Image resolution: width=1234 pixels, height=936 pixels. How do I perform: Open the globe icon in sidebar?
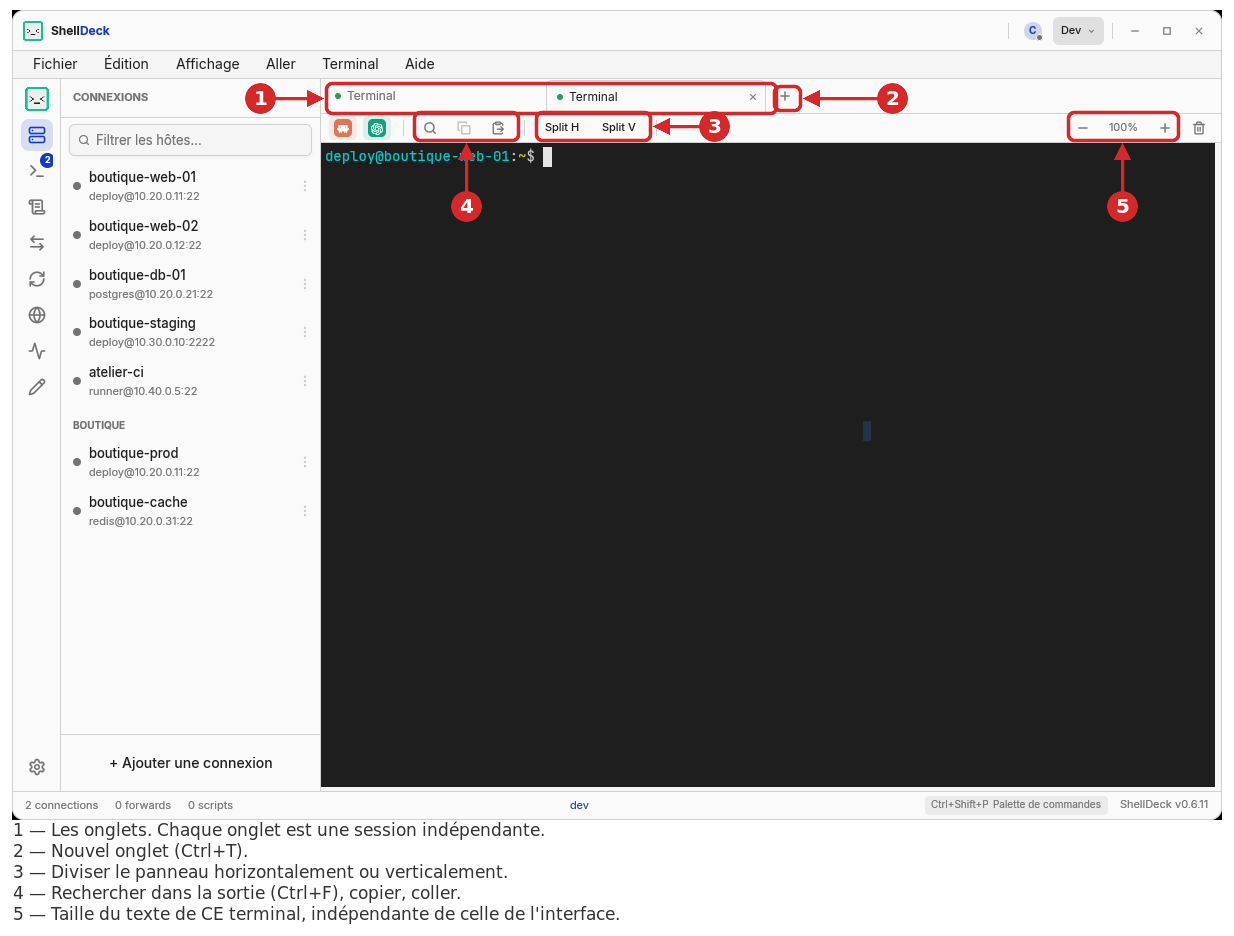[x=37, y=315]
